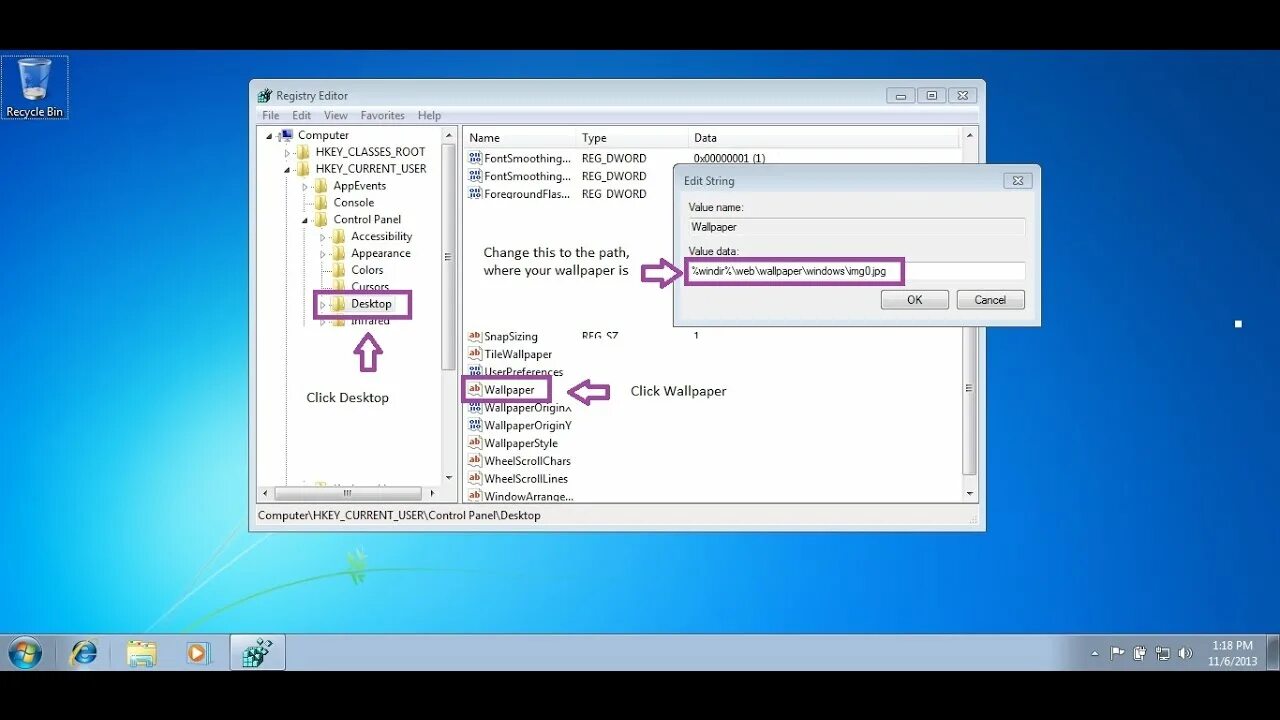Click the SnapSizing string value icon
Screen dimensions: 1280x720
(x=475, y=337)
